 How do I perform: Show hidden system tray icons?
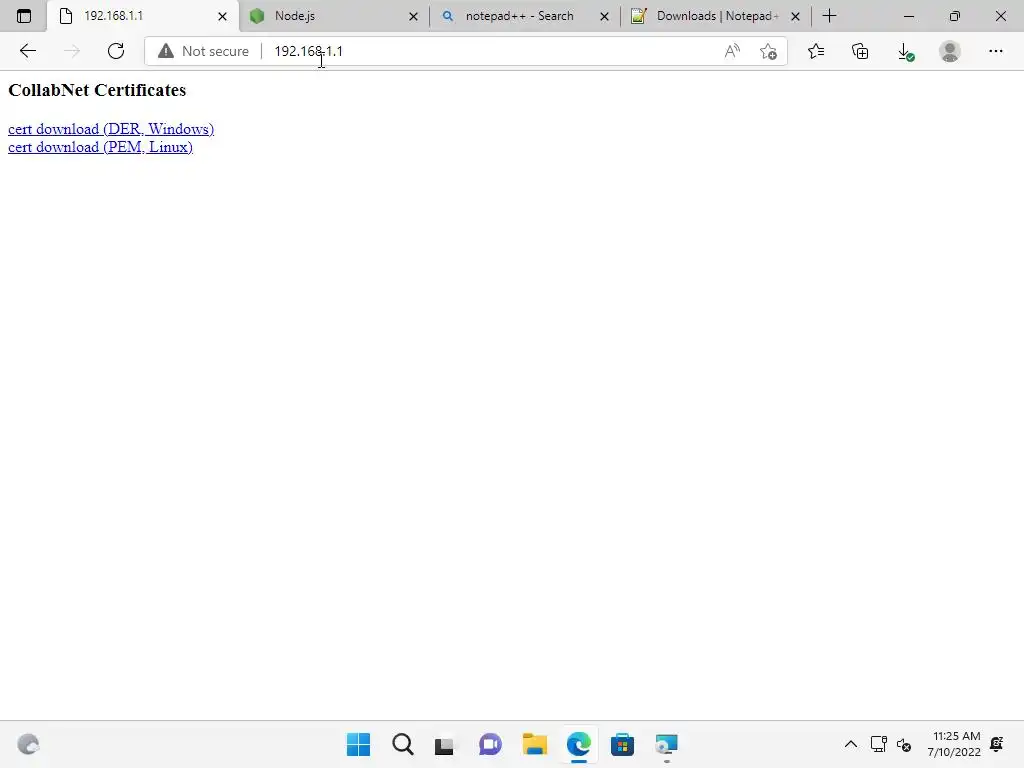click(x=851, y=744)
